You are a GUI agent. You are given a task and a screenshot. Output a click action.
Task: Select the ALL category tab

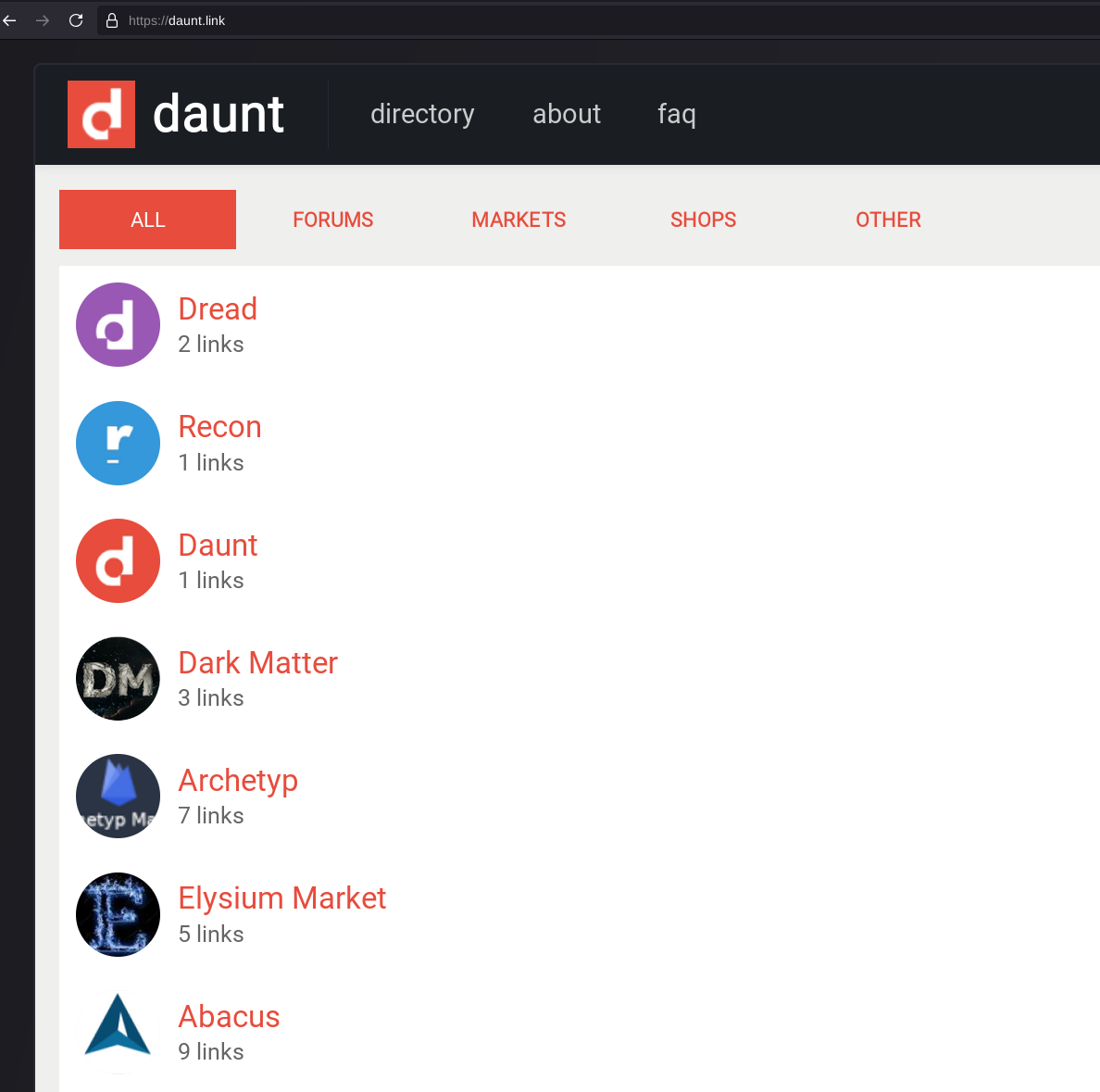[x=147, y=220]
